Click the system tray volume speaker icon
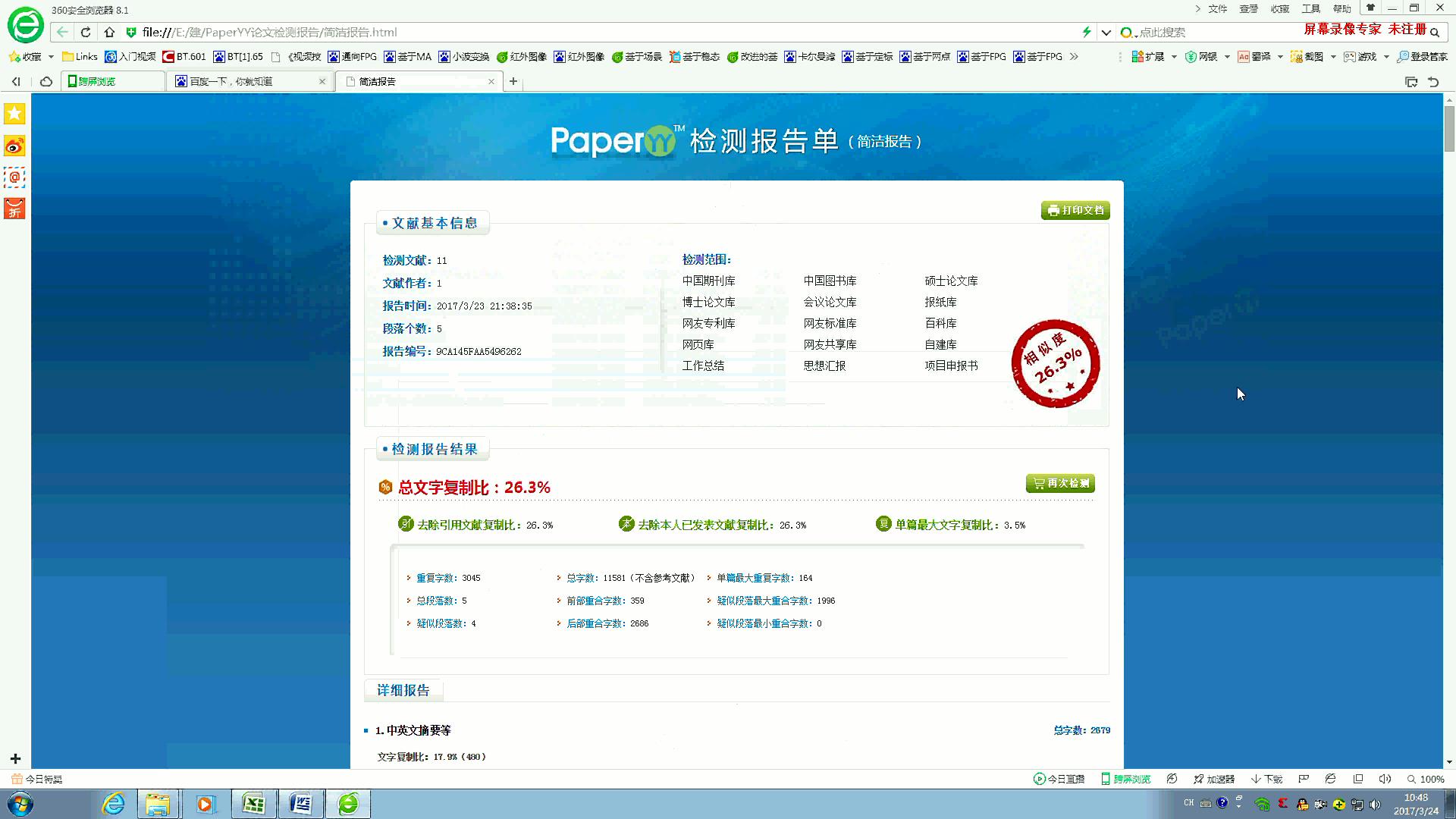This screenshot has width=1456, height=819. point(1375,804)
